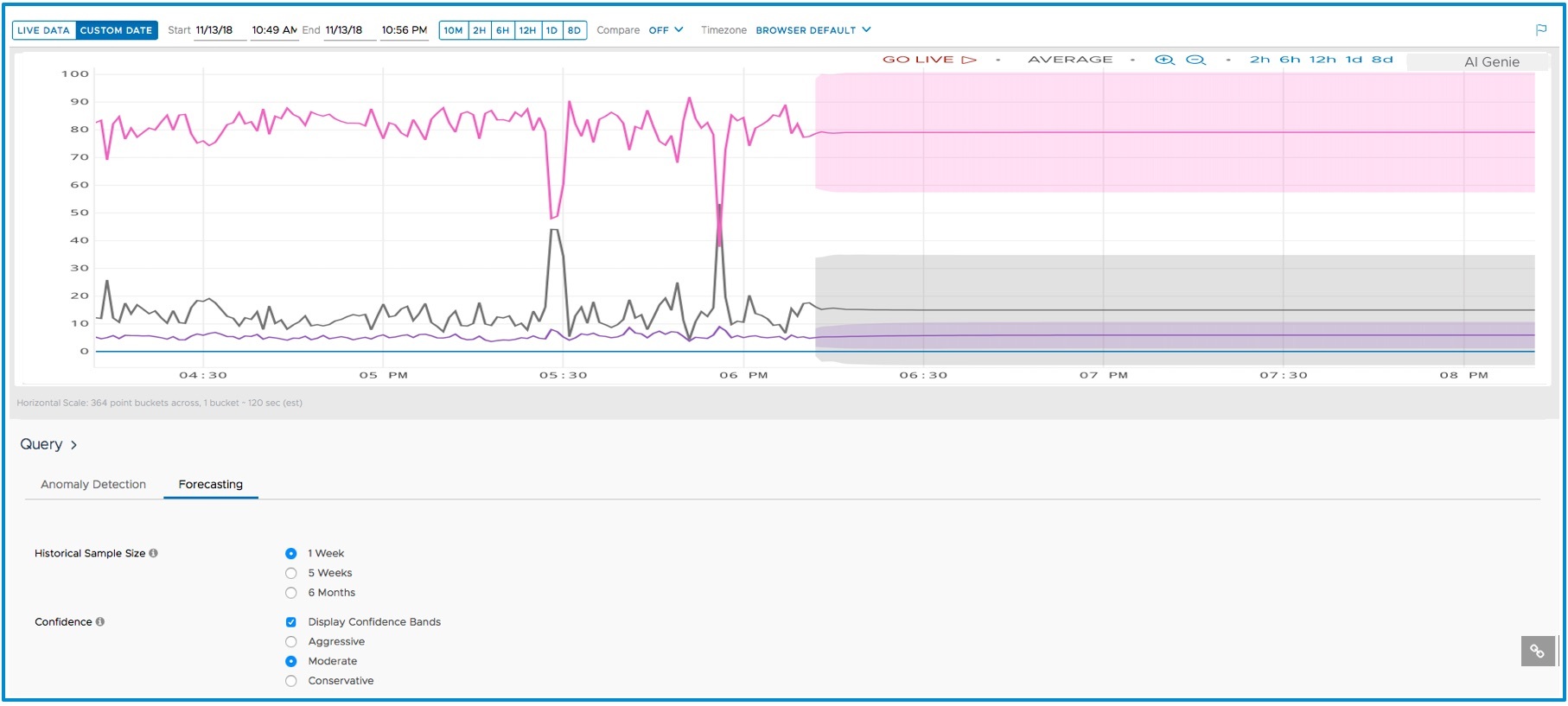The height and width of the screenshot is (706, 1568).
Task: Open the Compare OFF dropdown
Action: [666, 30]
